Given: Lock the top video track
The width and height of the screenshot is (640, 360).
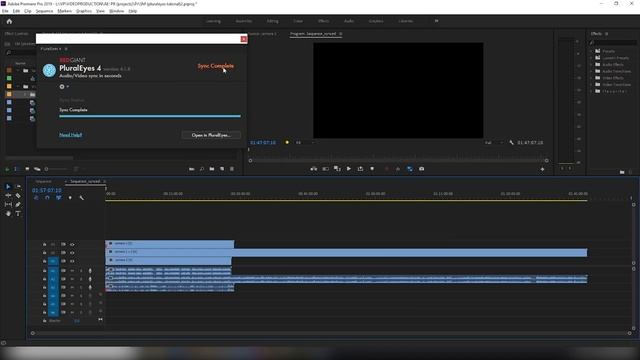Looking at the screenshot, I should coord(44,244).
